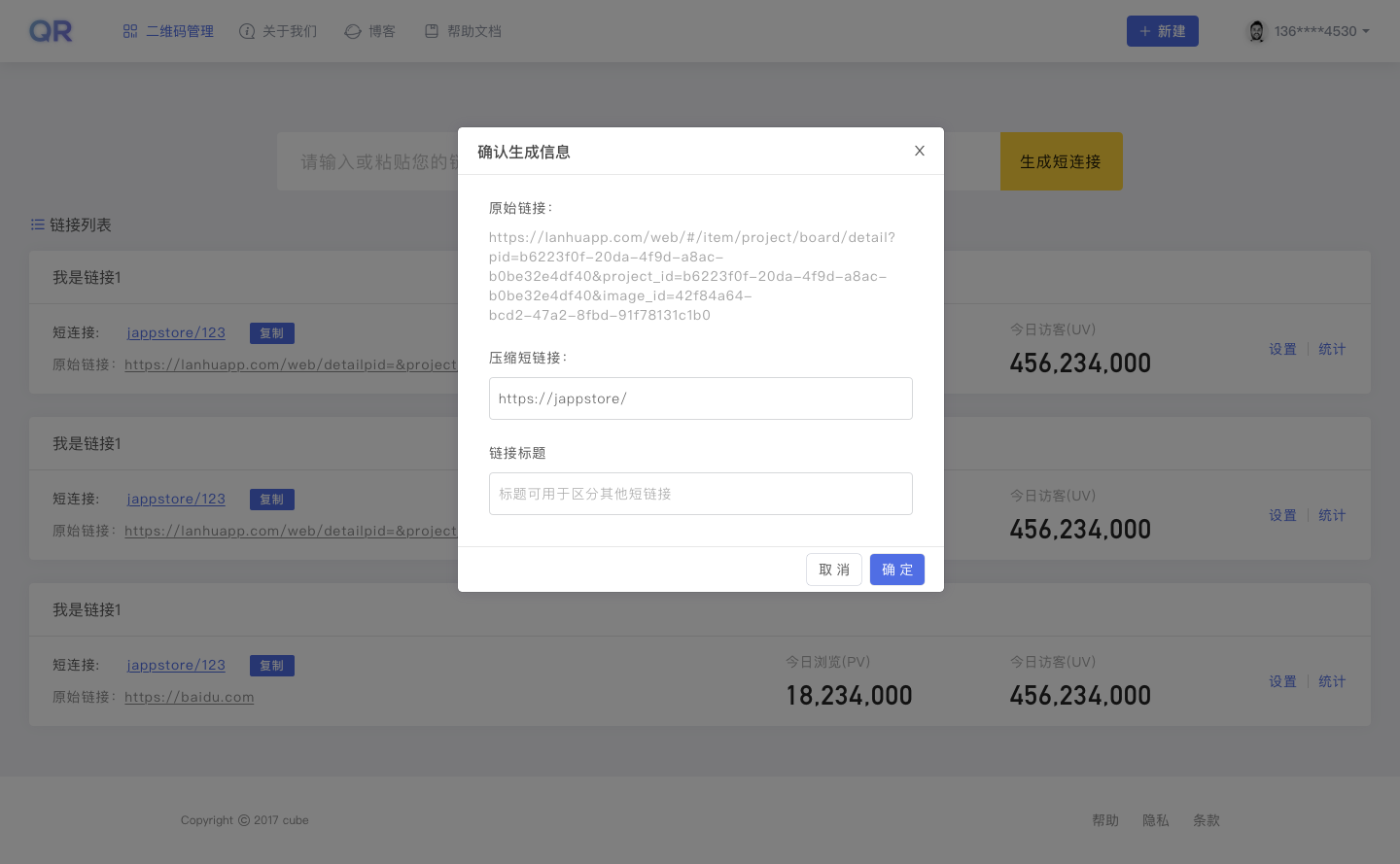This screenshot has width=1400, height=864.
Task: Click the QR logo in the header
Action: click(50, 30)
